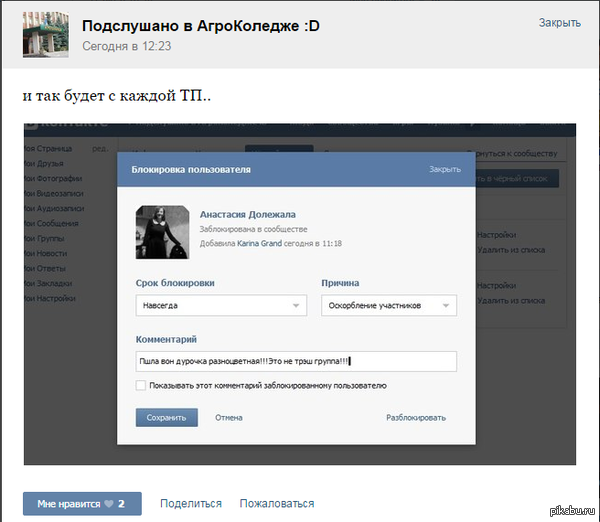Close the post viewer with top Закрыть
The width and height of the screenshot is (600, 522).
click(560, 23)
